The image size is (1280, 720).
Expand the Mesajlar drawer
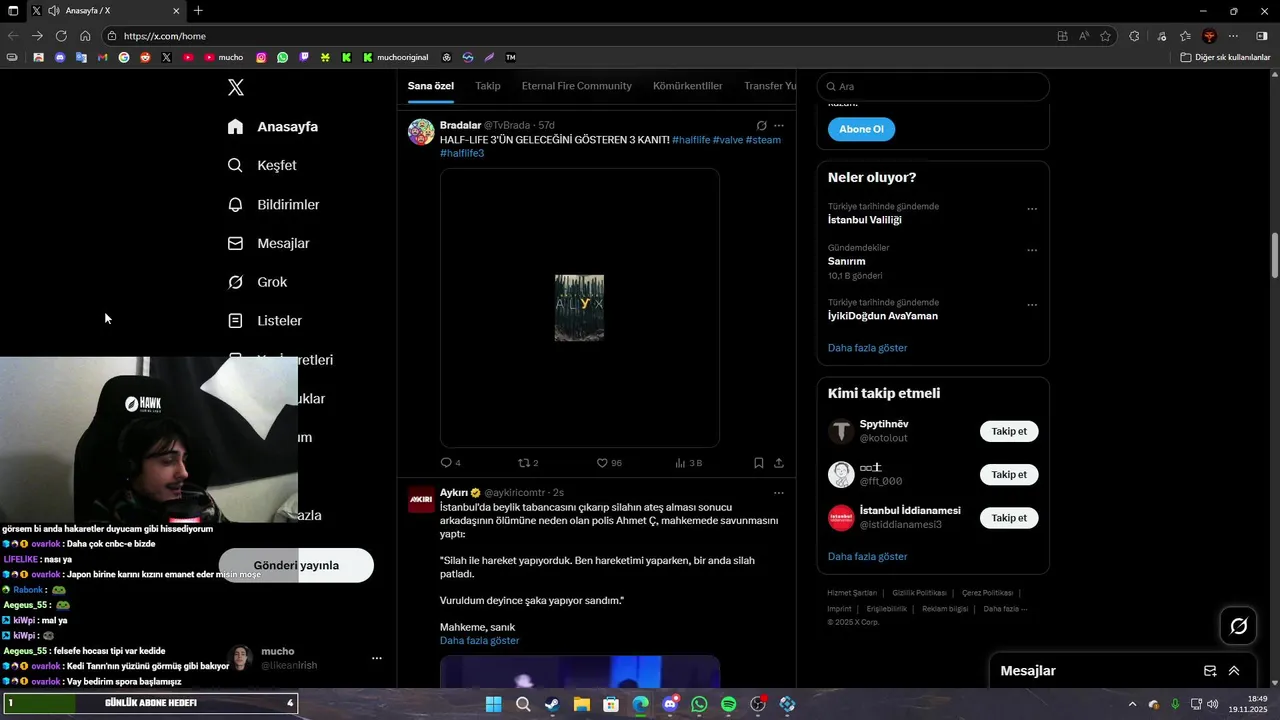(x=1234, y=671)
